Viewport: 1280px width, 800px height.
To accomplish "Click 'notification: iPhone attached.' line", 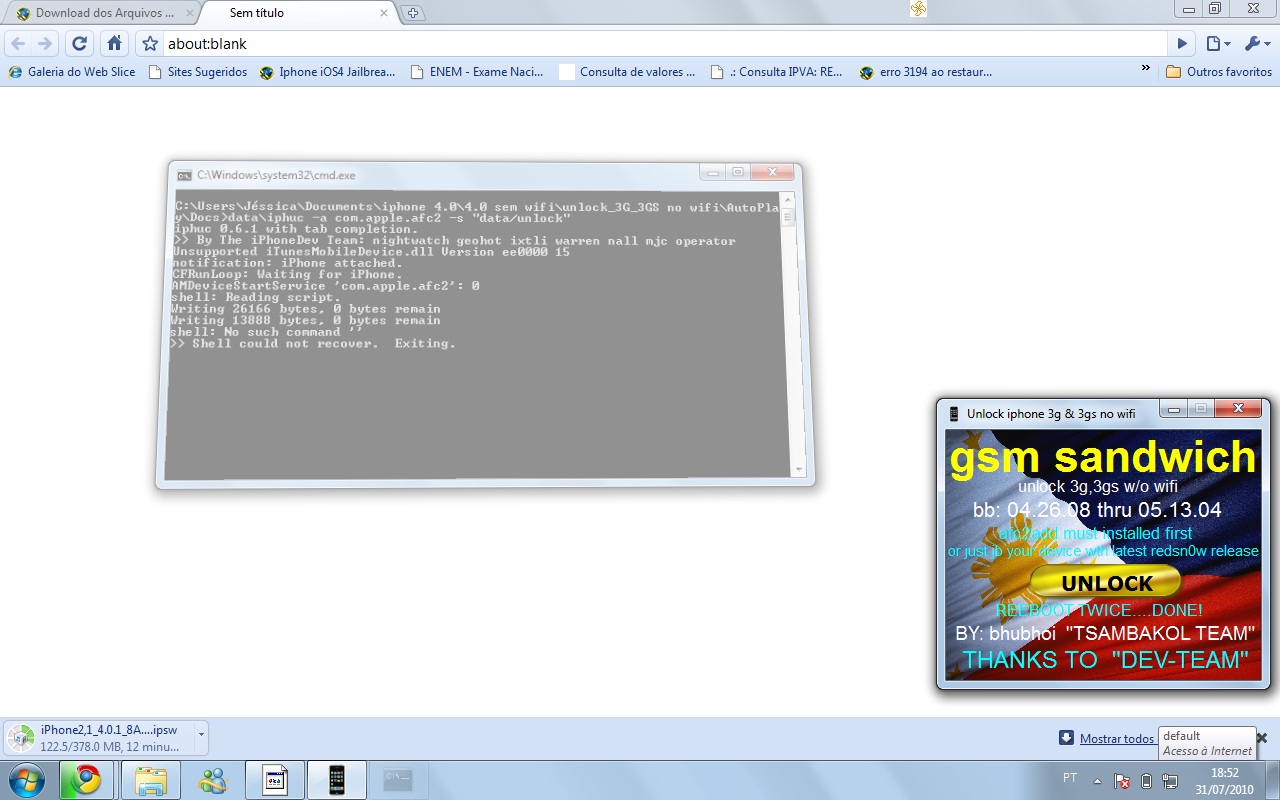I will (288, 263).
